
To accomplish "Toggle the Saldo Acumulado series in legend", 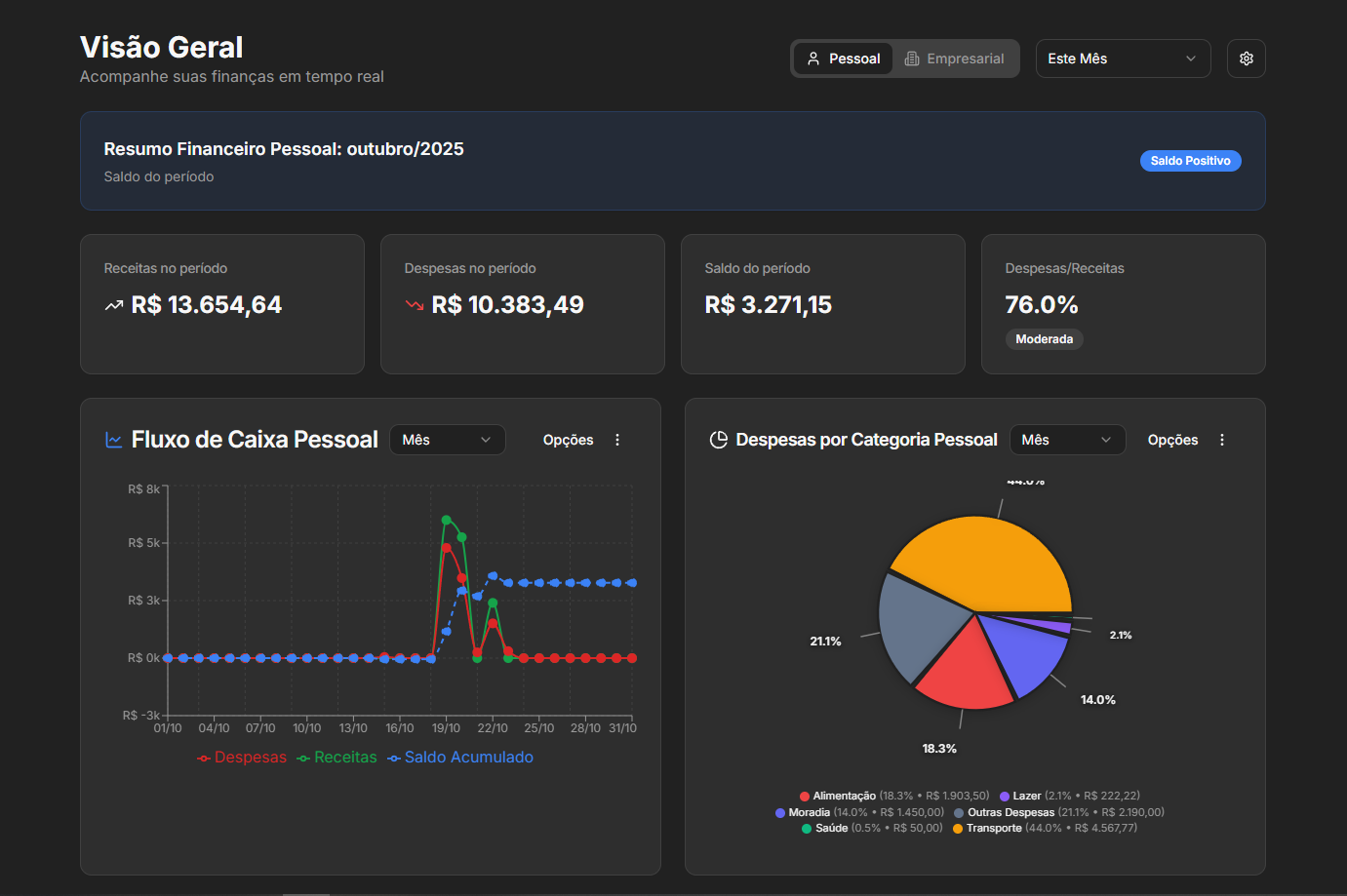I will point(460,758).
